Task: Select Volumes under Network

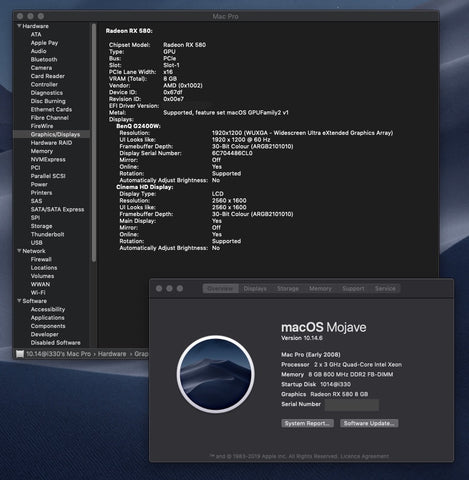Action: click(42, 276)
